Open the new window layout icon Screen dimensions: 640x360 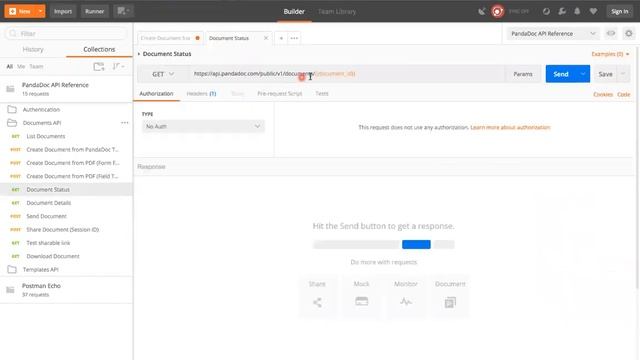(x=123, y=11)
